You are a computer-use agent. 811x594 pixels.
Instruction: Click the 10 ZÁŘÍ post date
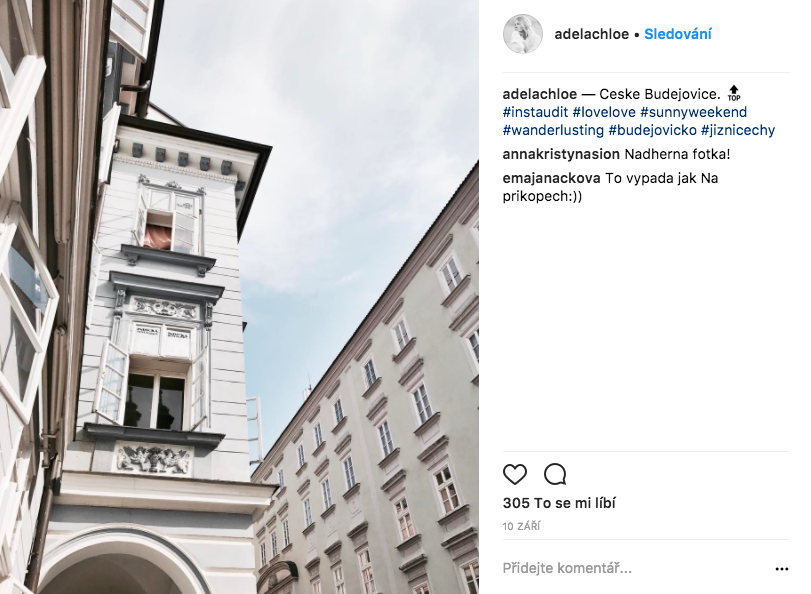click(521, 527)
